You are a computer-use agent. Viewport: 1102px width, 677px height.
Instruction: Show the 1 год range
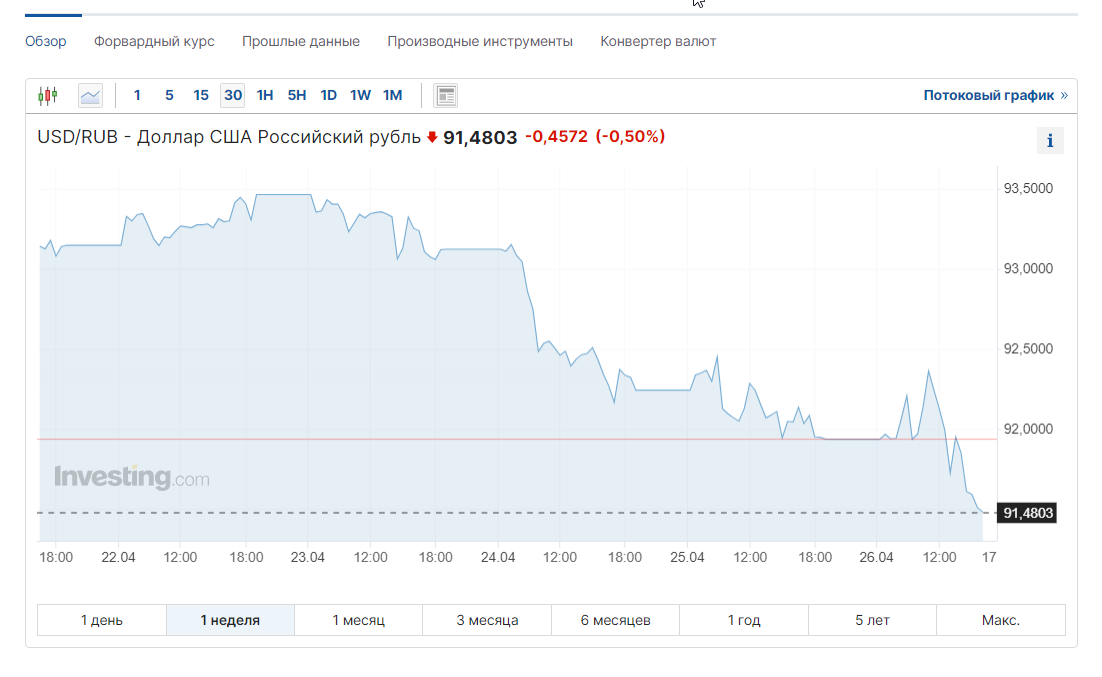coord(744,620)
